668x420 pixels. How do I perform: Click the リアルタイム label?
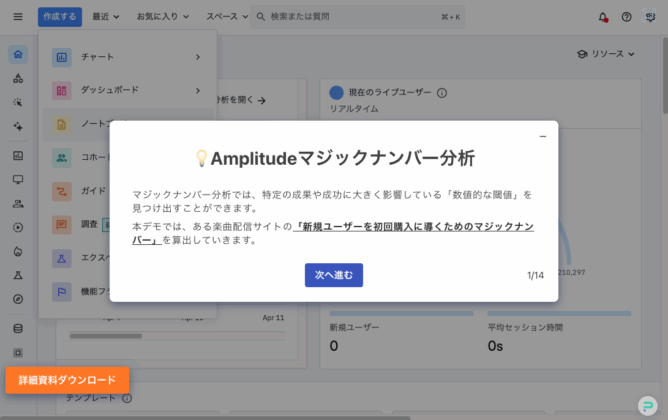tap(354, 109)
